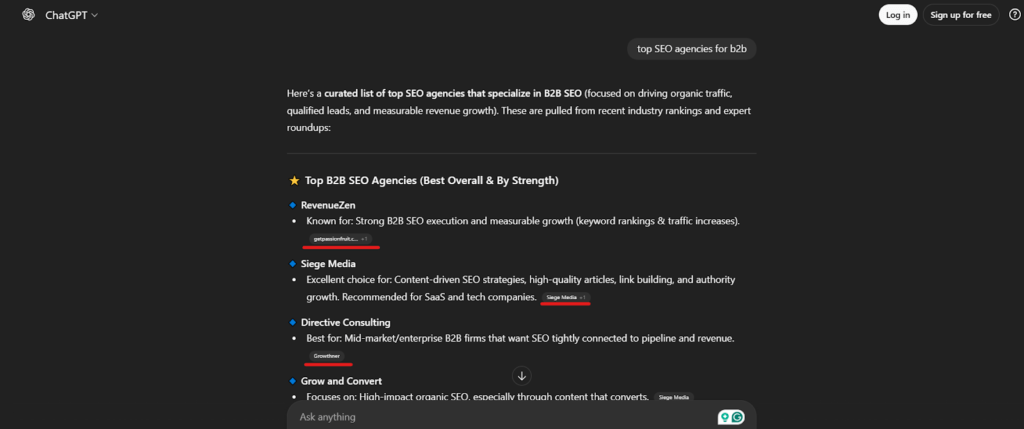Click the blue diamond beside Directive Consulting
This screenshot has height=429, width=1024.
coord(293,323)
